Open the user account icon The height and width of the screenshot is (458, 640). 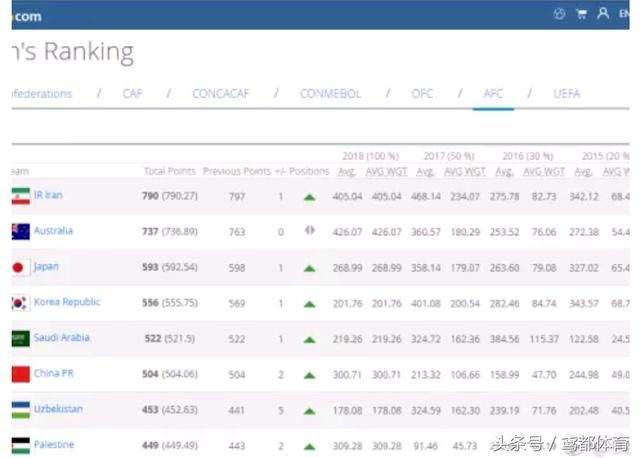click(x=602, y=14)
